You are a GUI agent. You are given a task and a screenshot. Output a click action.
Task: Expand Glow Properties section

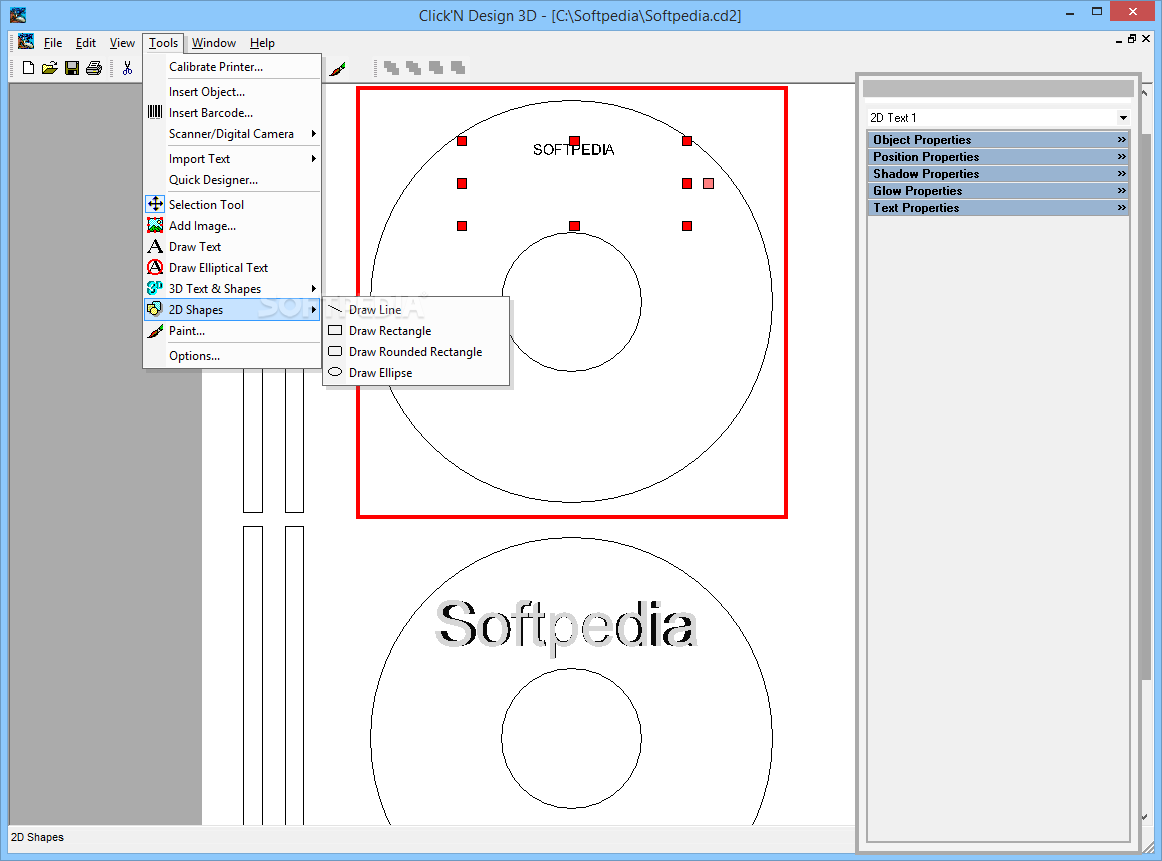[998, 190]
